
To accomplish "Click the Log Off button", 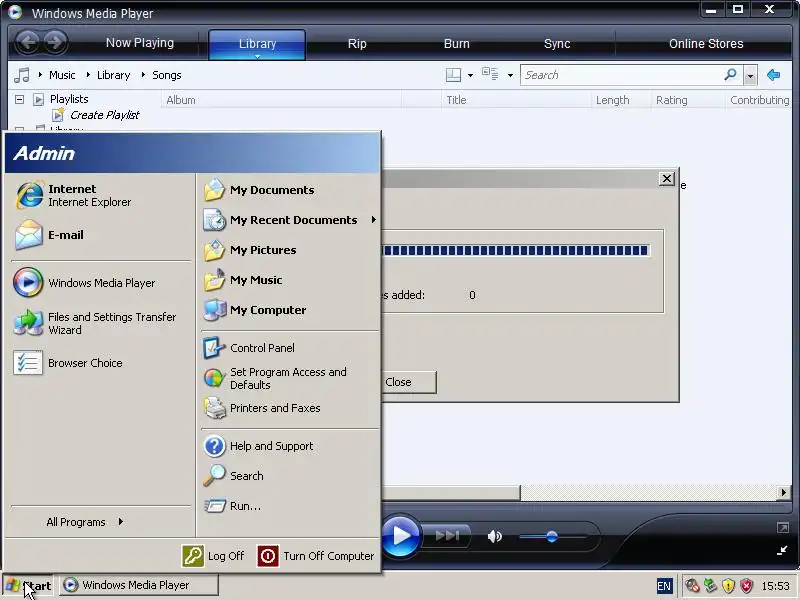I will tap(213, 556).
